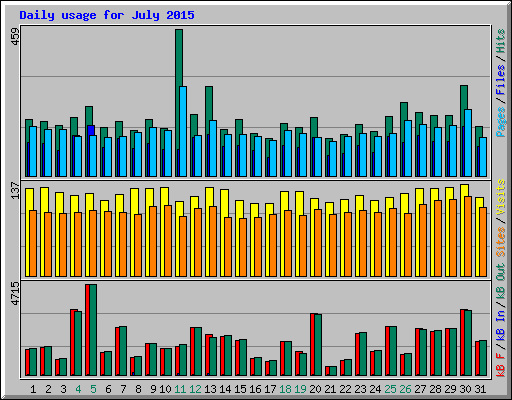
Task: Select the orange Sites bar for day 15
Action: pos(243,247)
